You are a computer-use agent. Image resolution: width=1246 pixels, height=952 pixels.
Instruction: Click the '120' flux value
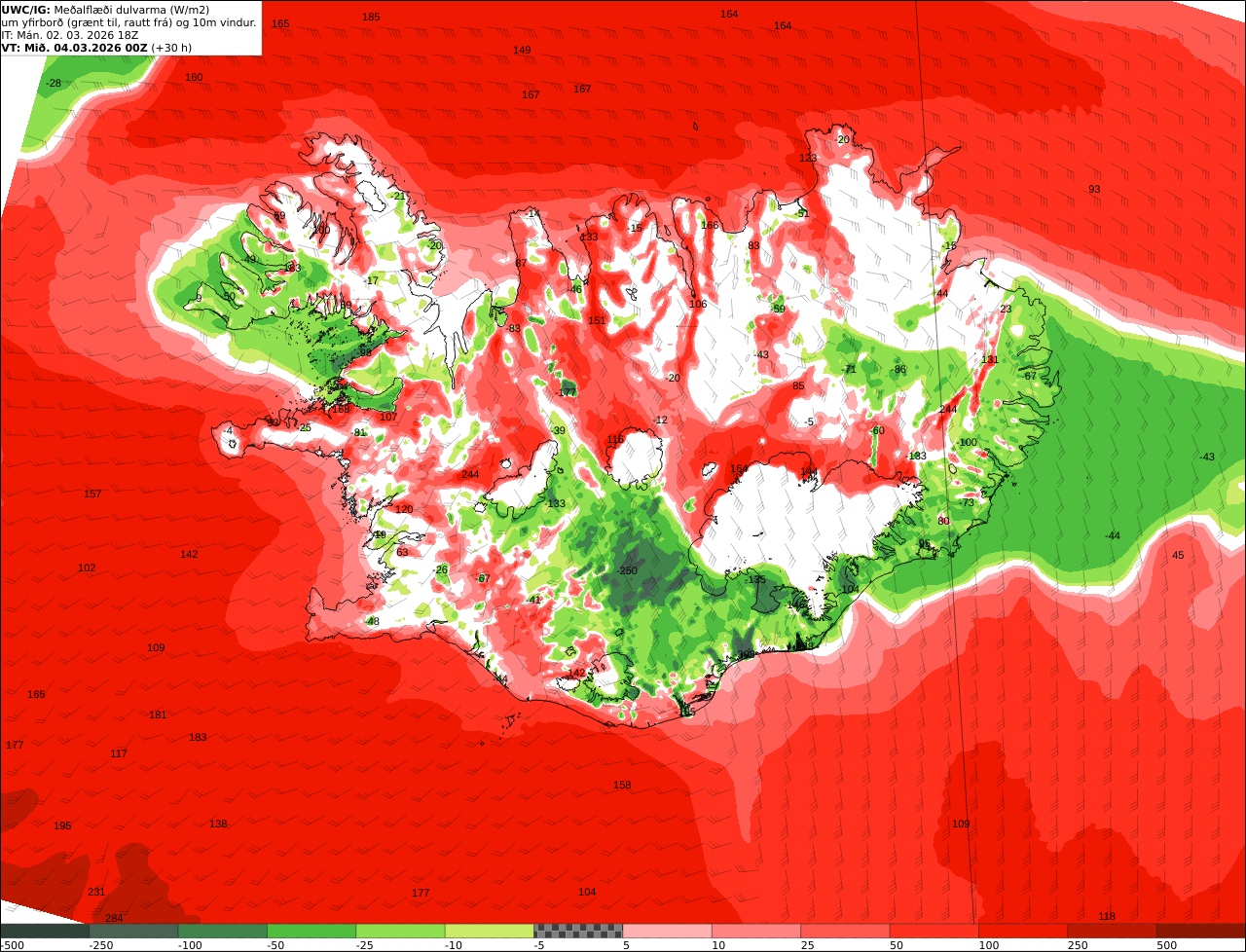(404, 509)
